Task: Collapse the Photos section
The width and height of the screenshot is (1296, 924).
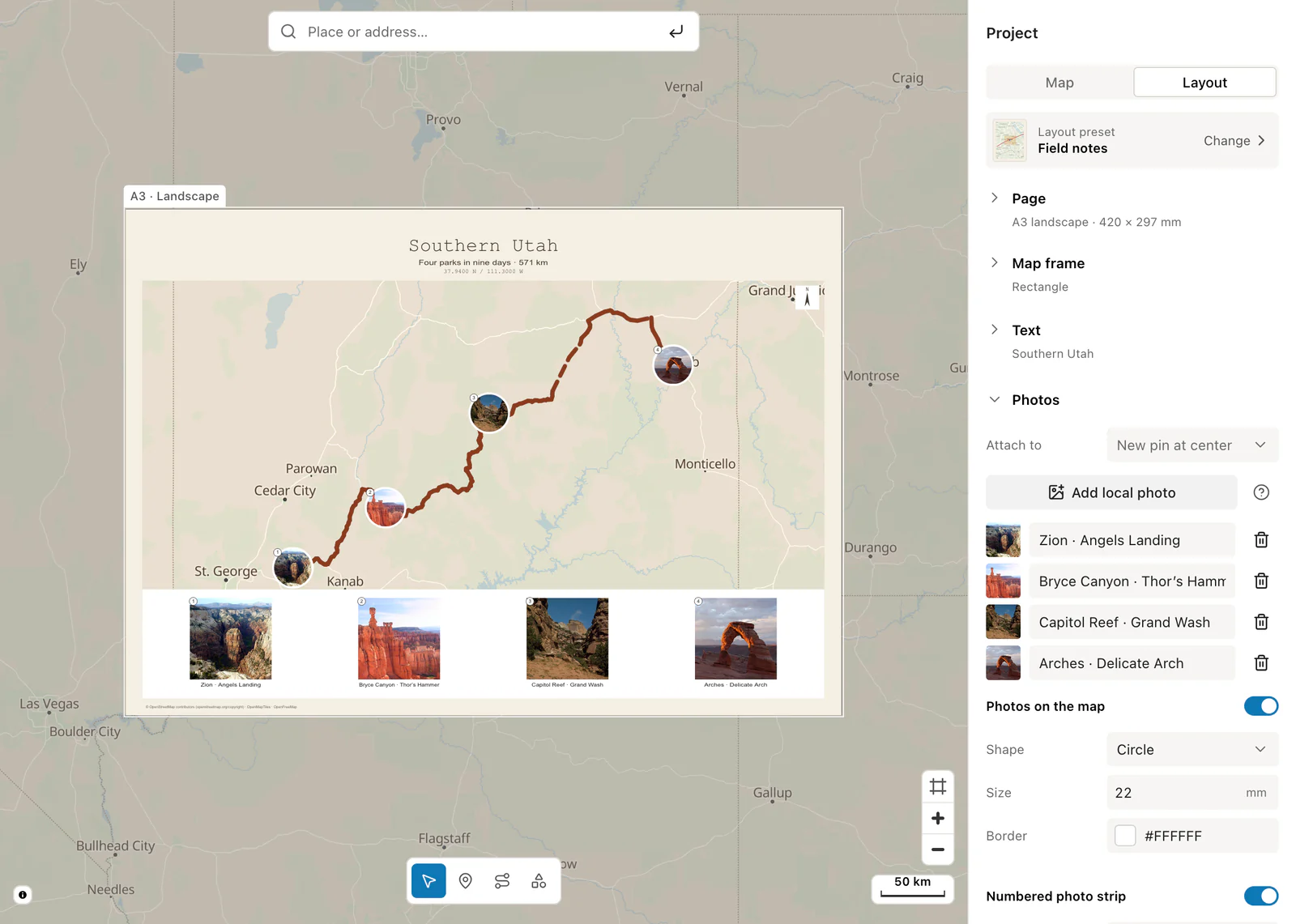Action: tap(995, 400)
